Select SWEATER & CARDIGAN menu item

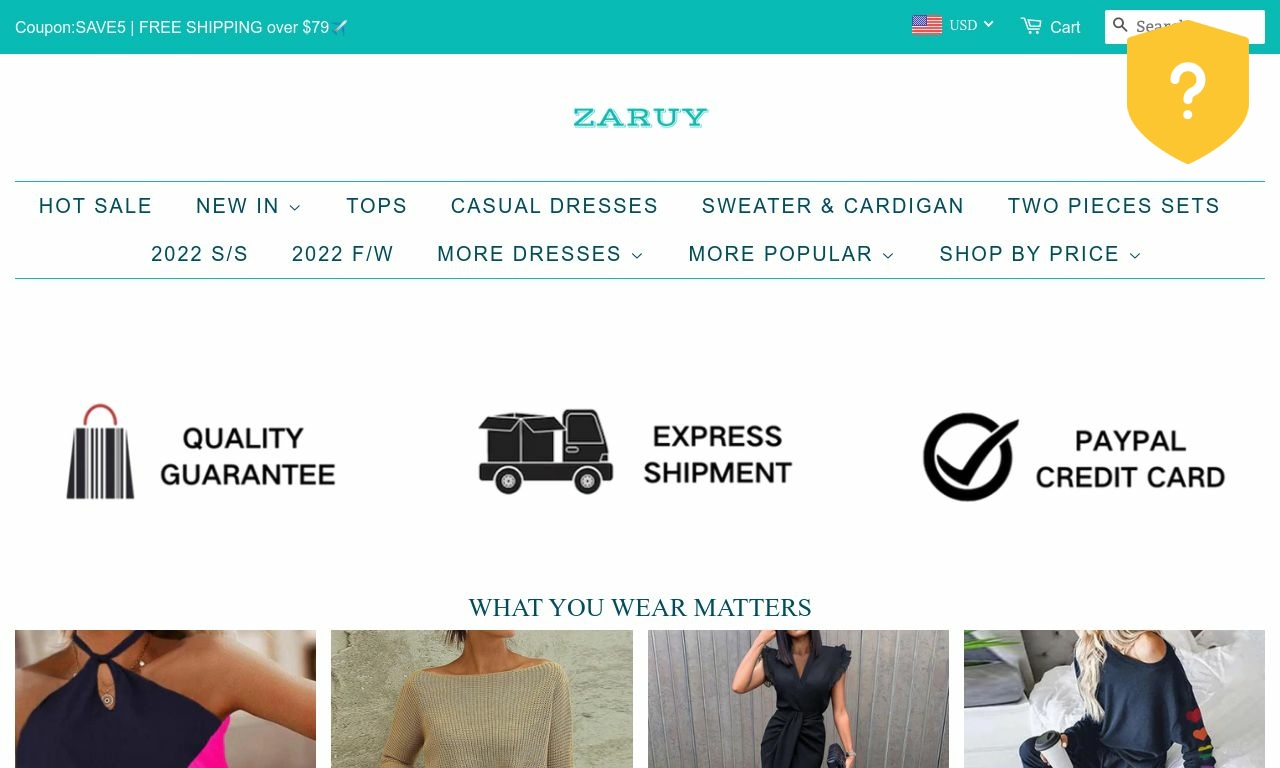point(833,206)
